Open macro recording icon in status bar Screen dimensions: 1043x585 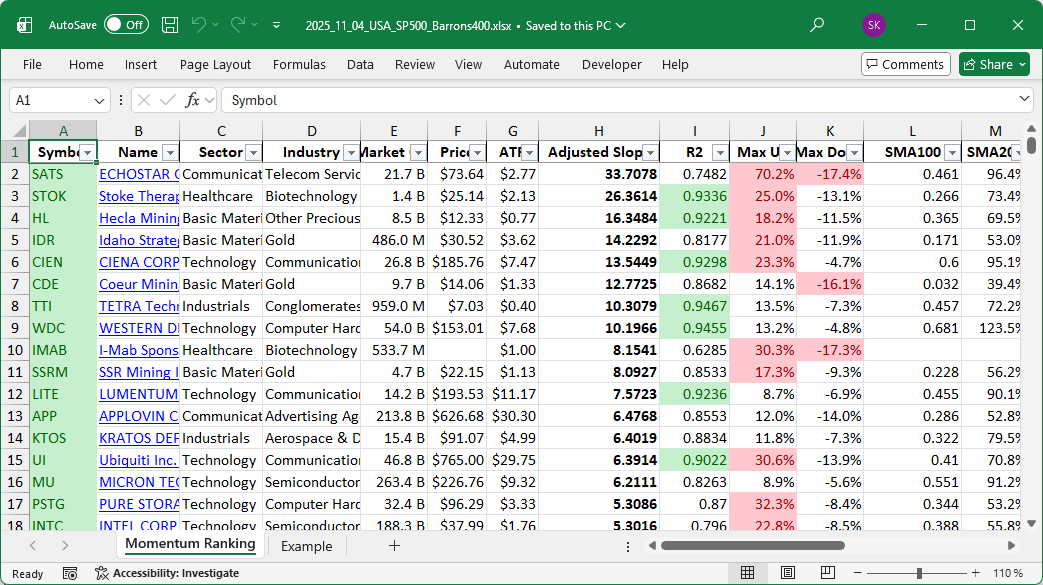pos(70,573)
